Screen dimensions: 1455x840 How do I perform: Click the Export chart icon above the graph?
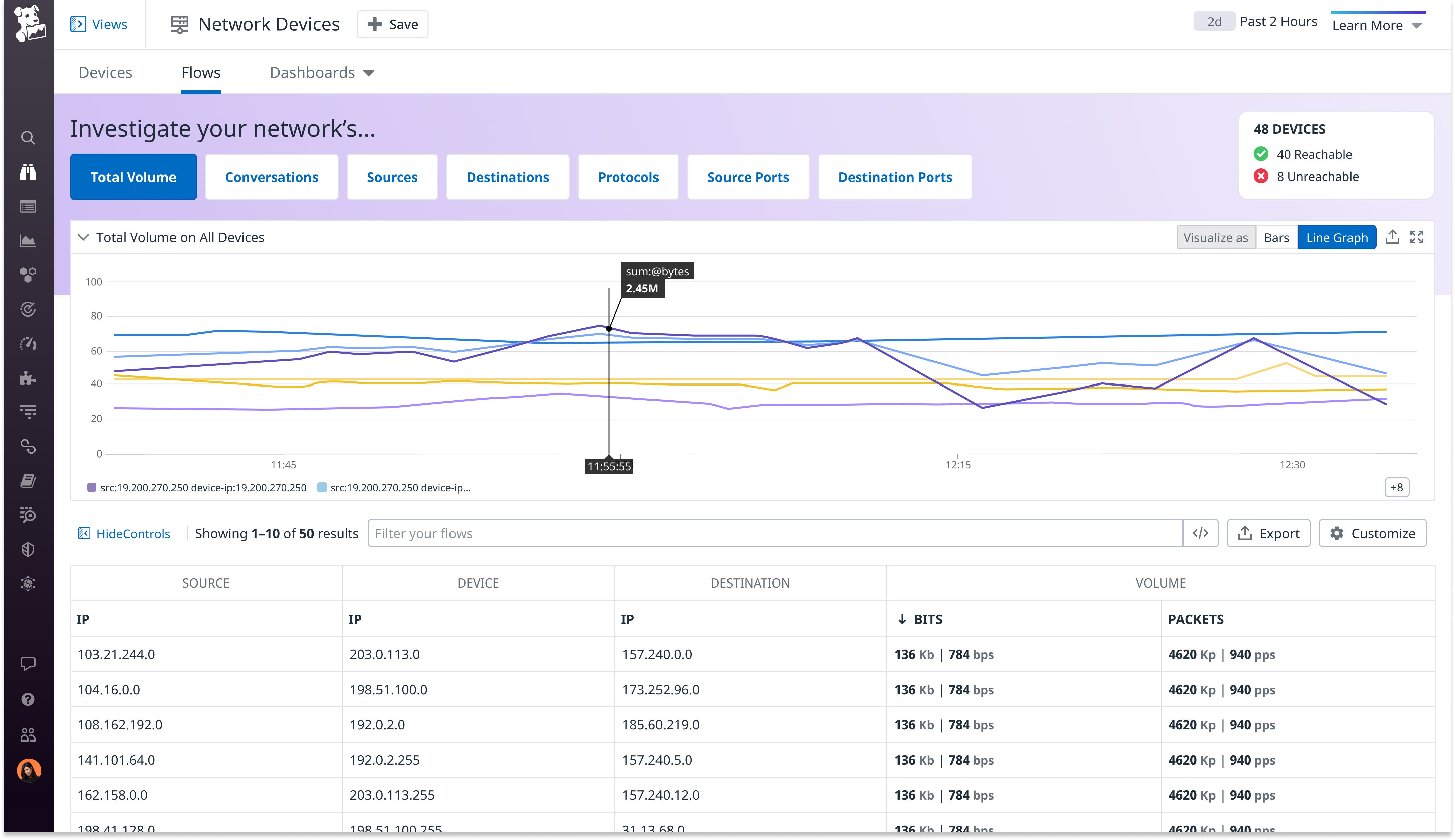pyautogui.click(x=1393, y=236)
